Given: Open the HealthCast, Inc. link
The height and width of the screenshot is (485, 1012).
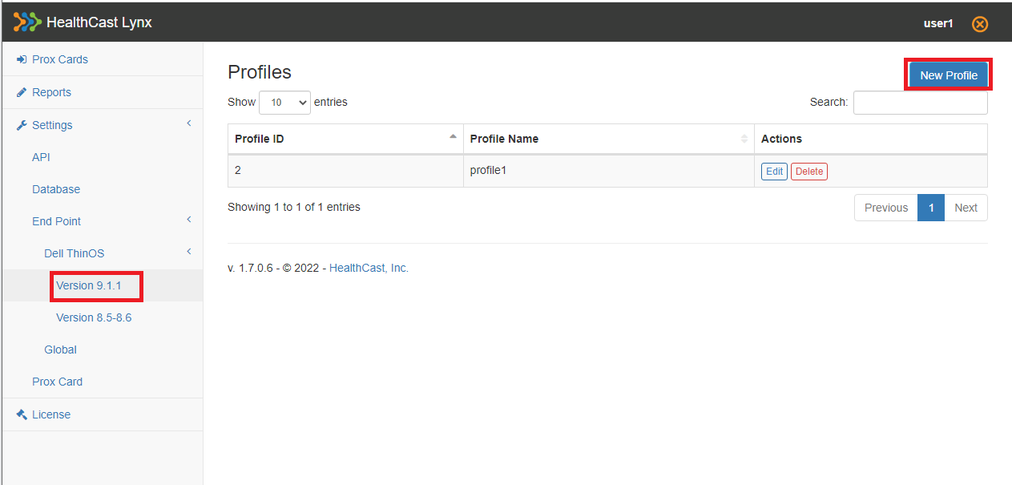Looking at the screenshot, I should [369, 268].
